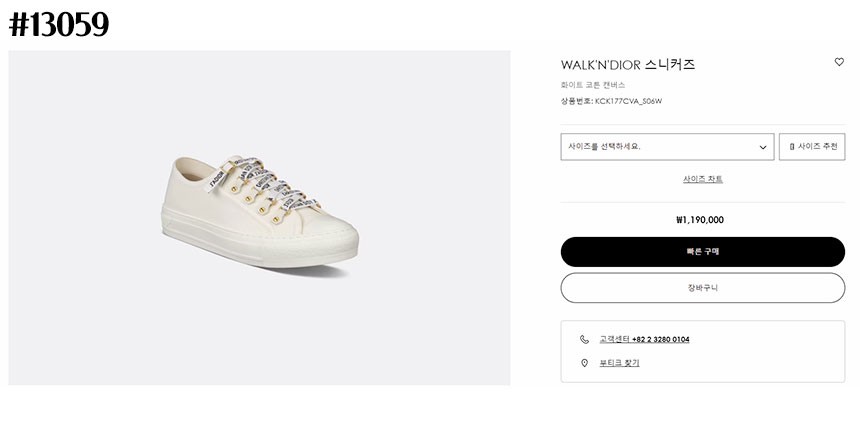
Task: Open the 사이즈 차트 size chart link
Action: (x=702, y=179)
